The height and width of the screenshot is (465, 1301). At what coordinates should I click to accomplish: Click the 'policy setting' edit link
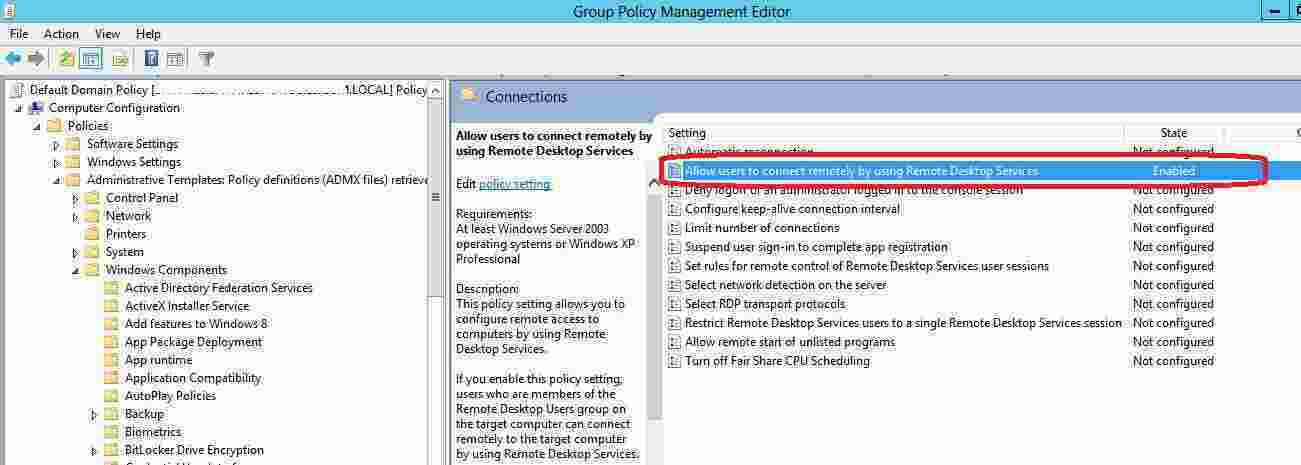tap(514, 184)
